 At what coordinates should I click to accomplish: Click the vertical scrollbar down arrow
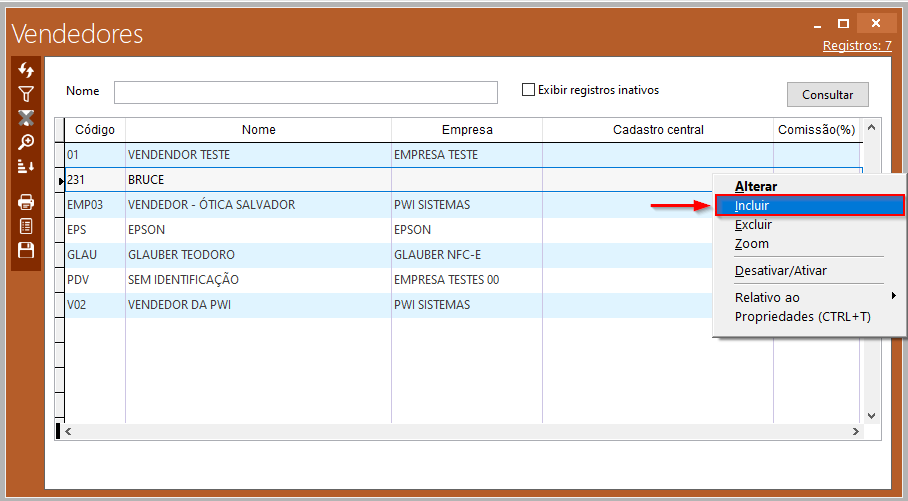[x=870, y=415]
